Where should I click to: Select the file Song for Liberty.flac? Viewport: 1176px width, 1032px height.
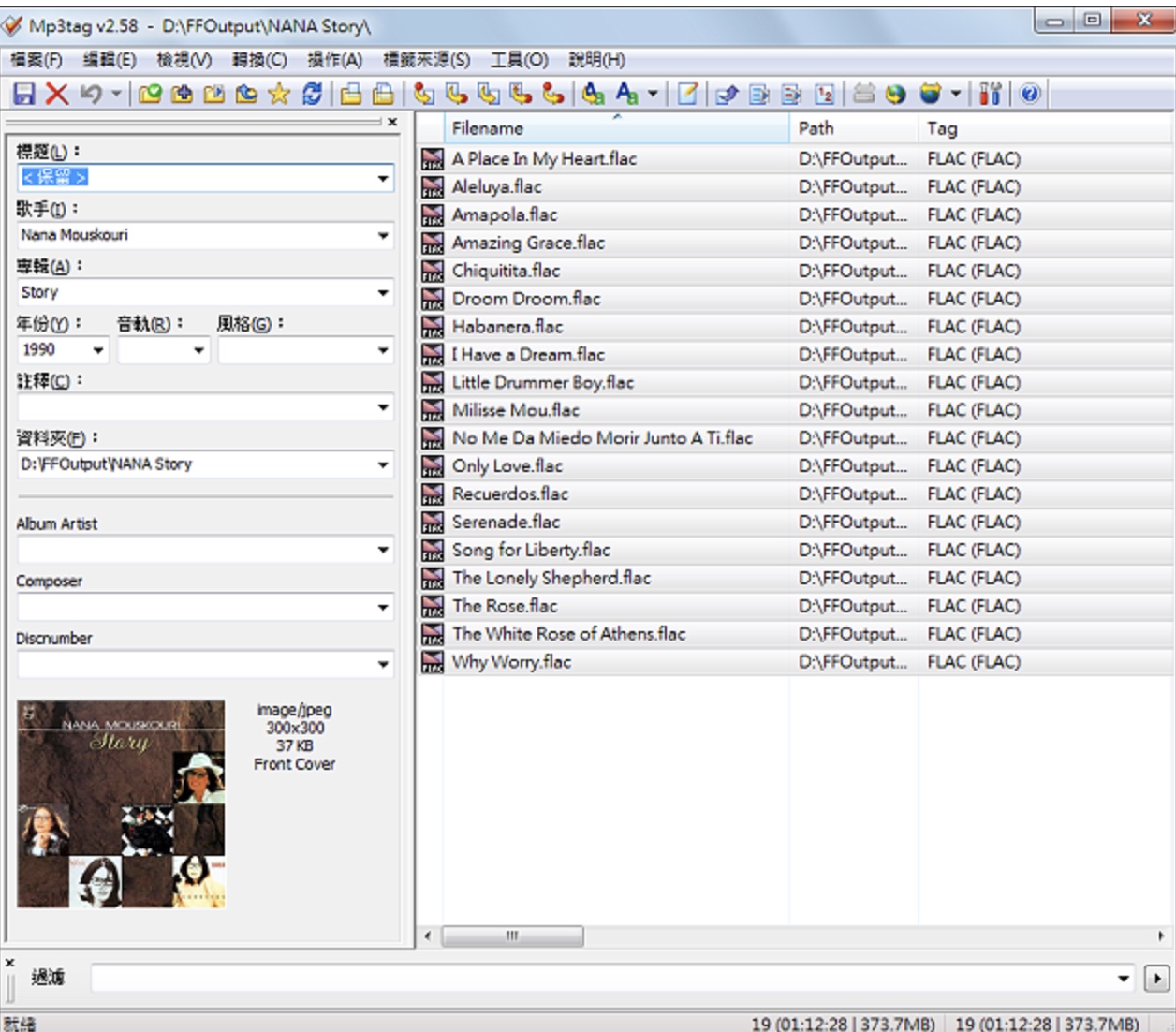click(x=531, y=551)
